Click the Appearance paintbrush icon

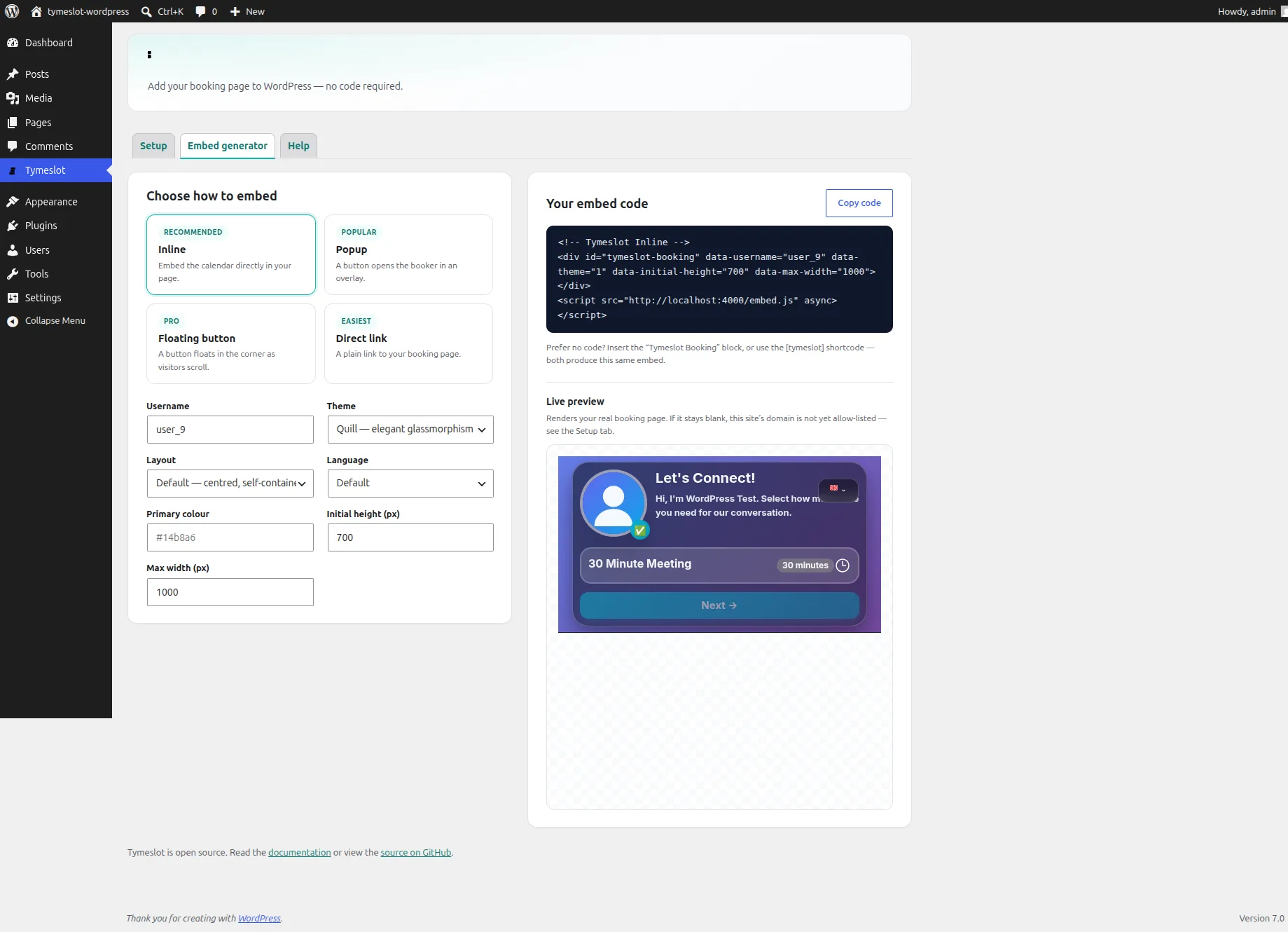click(13, 202)
